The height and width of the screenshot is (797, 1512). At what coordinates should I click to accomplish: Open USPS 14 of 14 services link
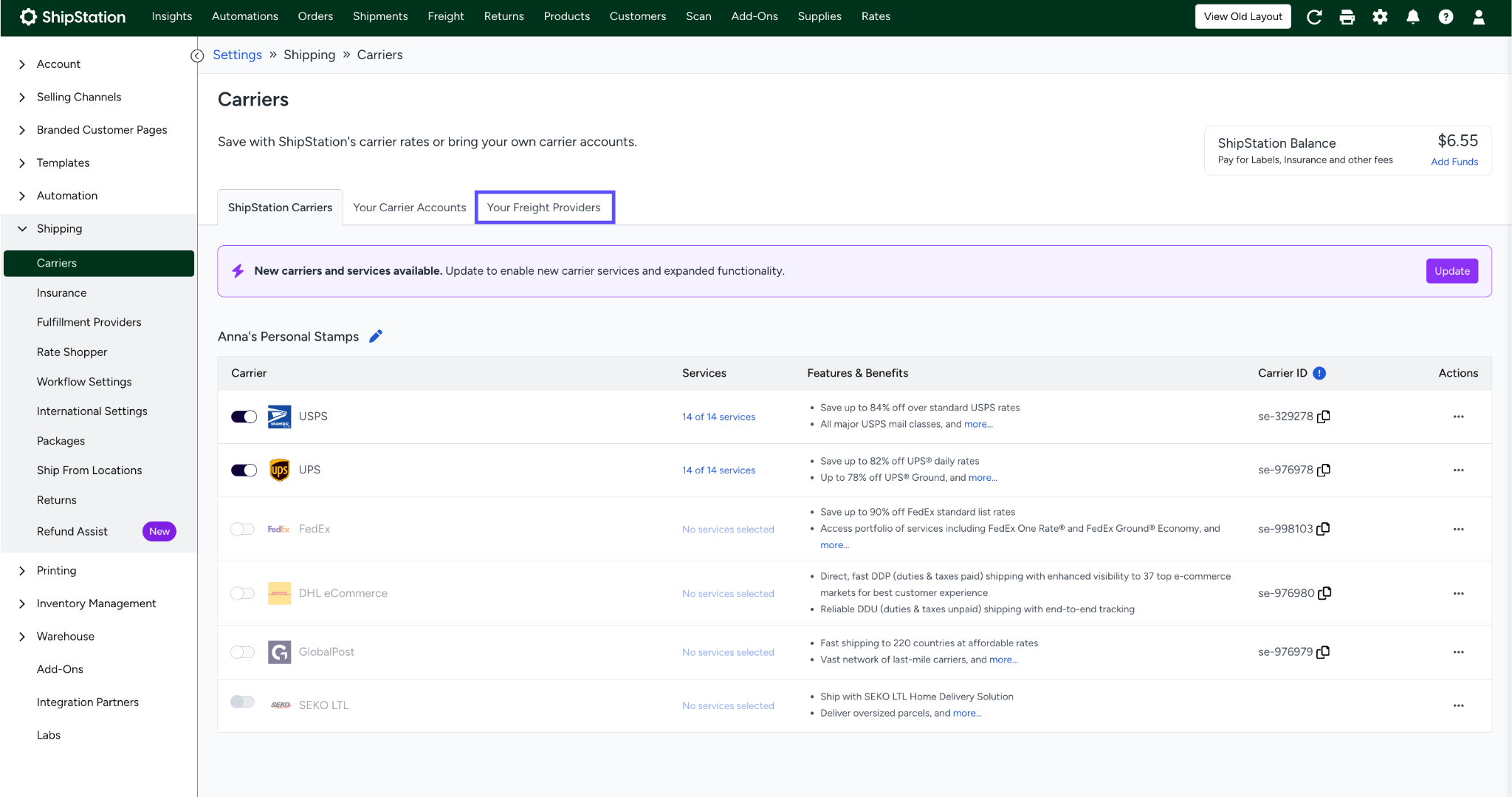(x=718, y=417)
